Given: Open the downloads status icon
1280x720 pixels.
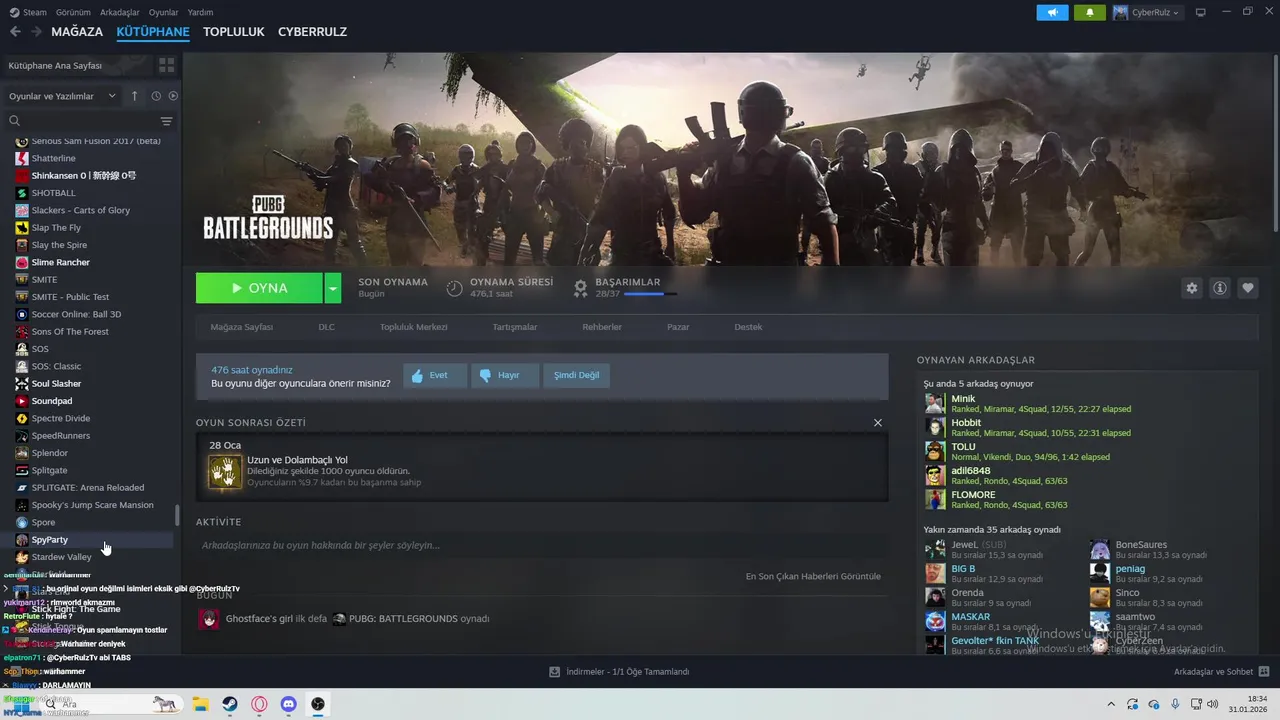Looking at the screenshot, I should coord(554,672).
